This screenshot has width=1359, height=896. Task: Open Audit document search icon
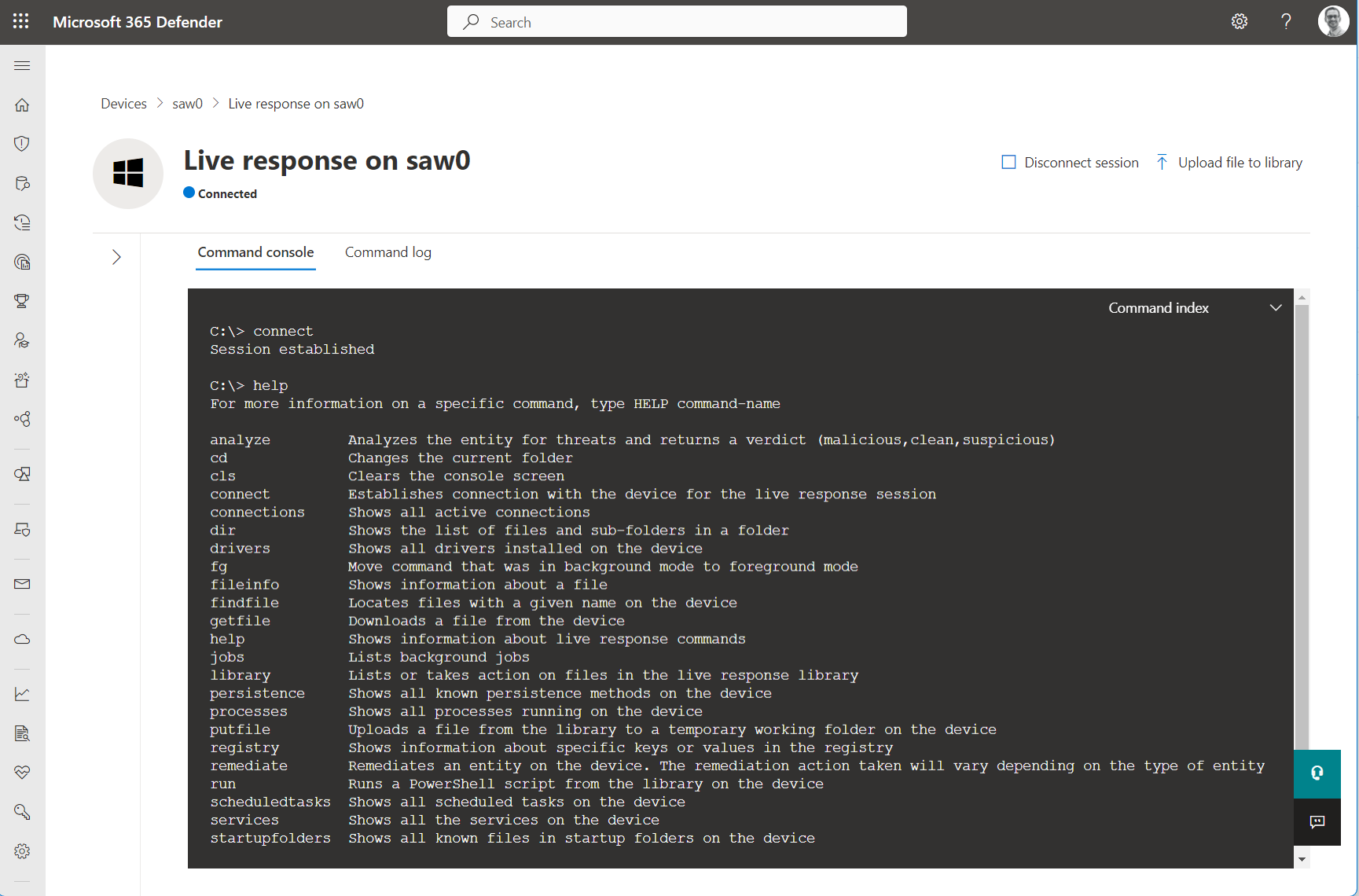[22, 733]
